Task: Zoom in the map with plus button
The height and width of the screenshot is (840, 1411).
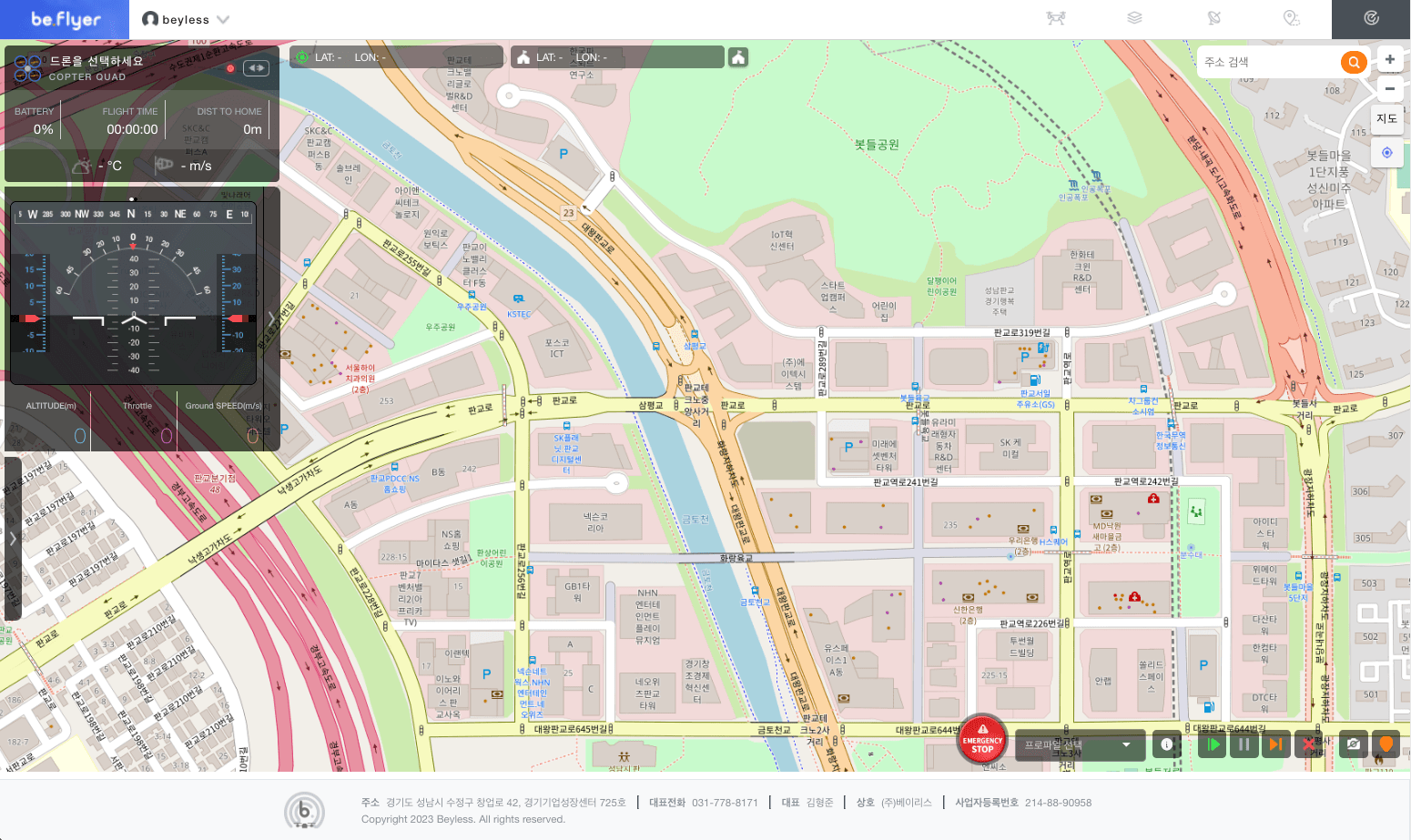Action: (x=1389, y=60)
